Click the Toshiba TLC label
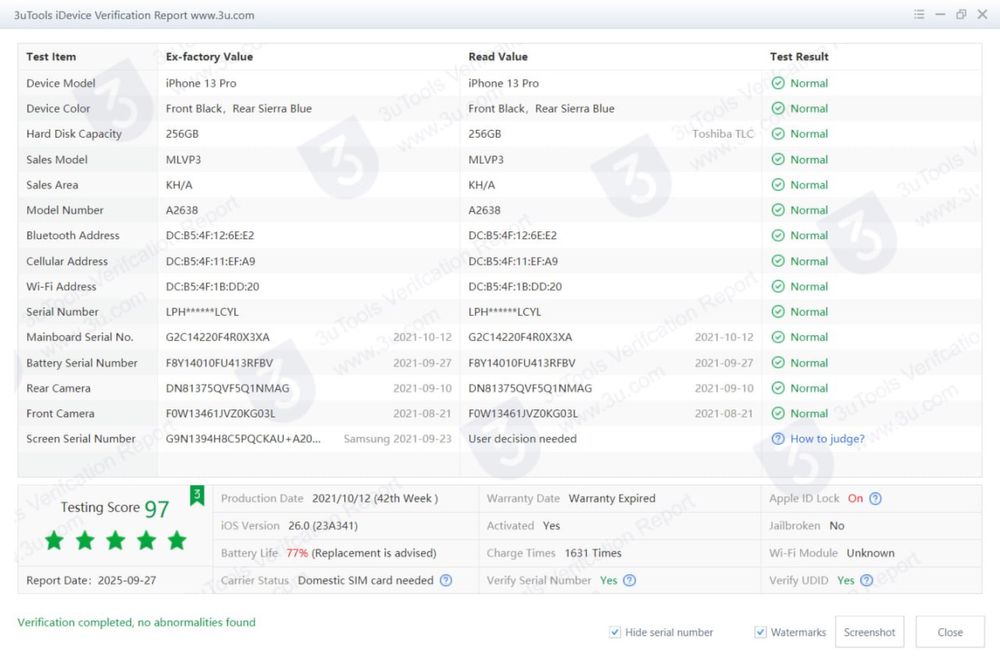 point(723,134)
